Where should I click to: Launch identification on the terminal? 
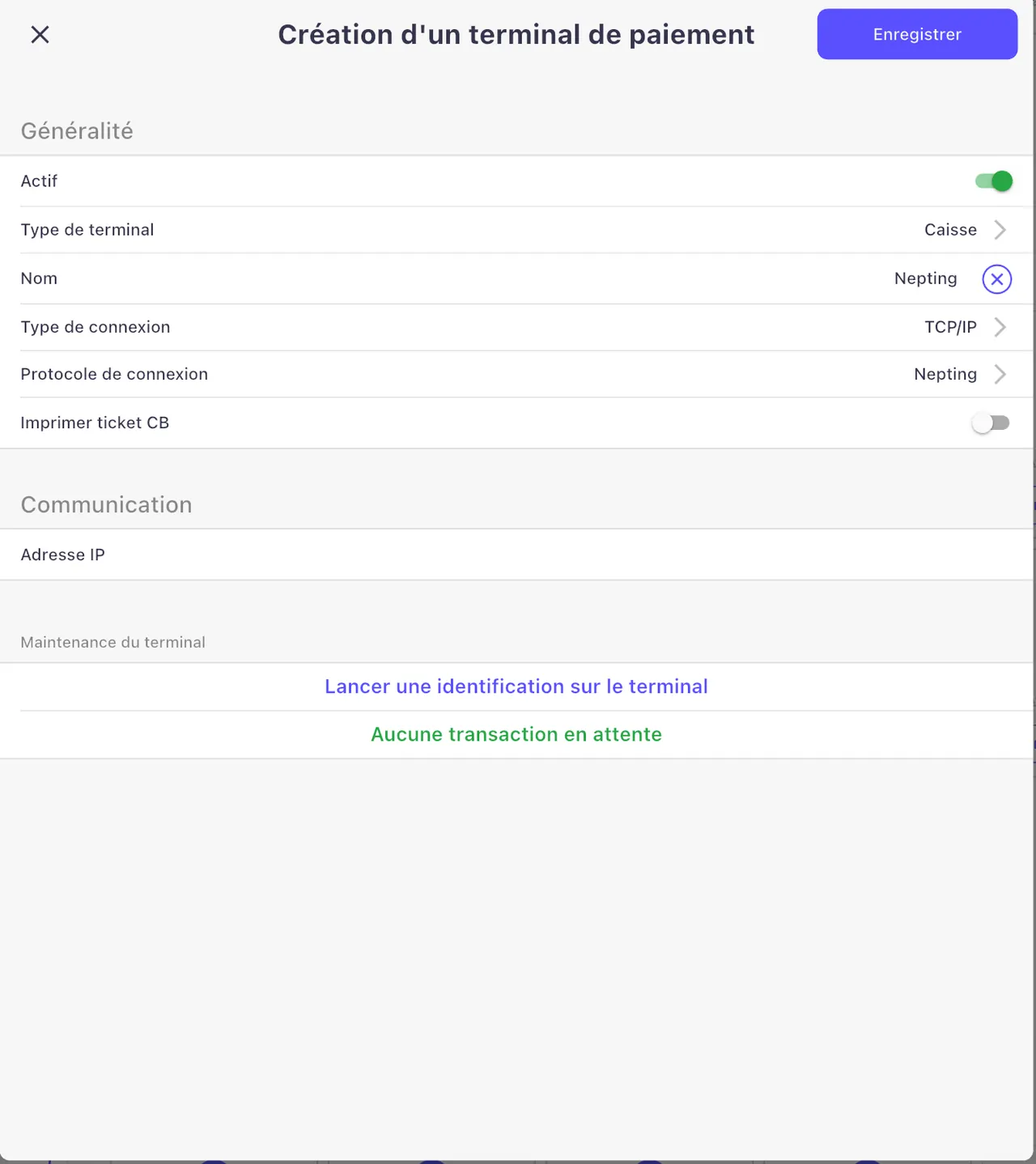[x=516, y=686]
